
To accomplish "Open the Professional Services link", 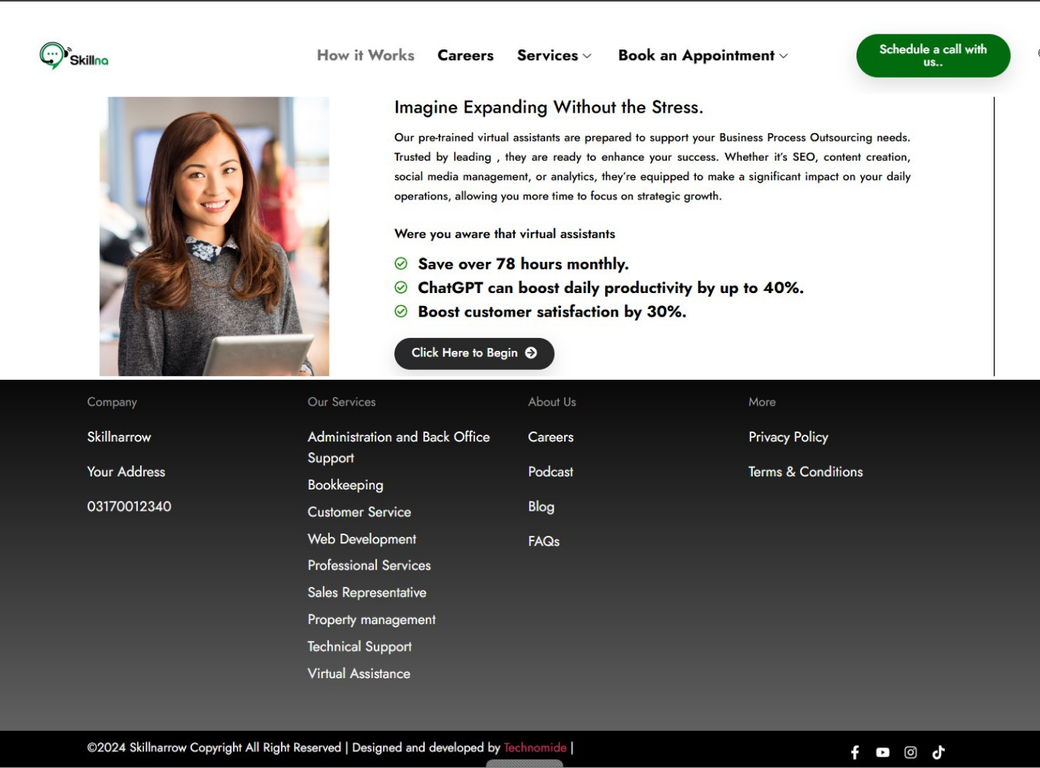I will pyautogui.click(x=369, y=566).
